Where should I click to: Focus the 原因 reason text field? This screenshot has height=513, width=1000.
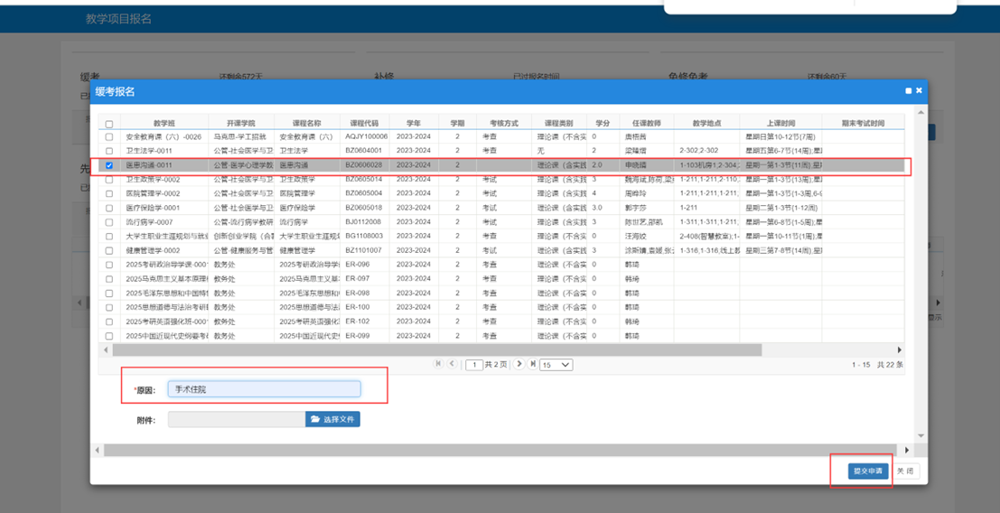point(264,389)
